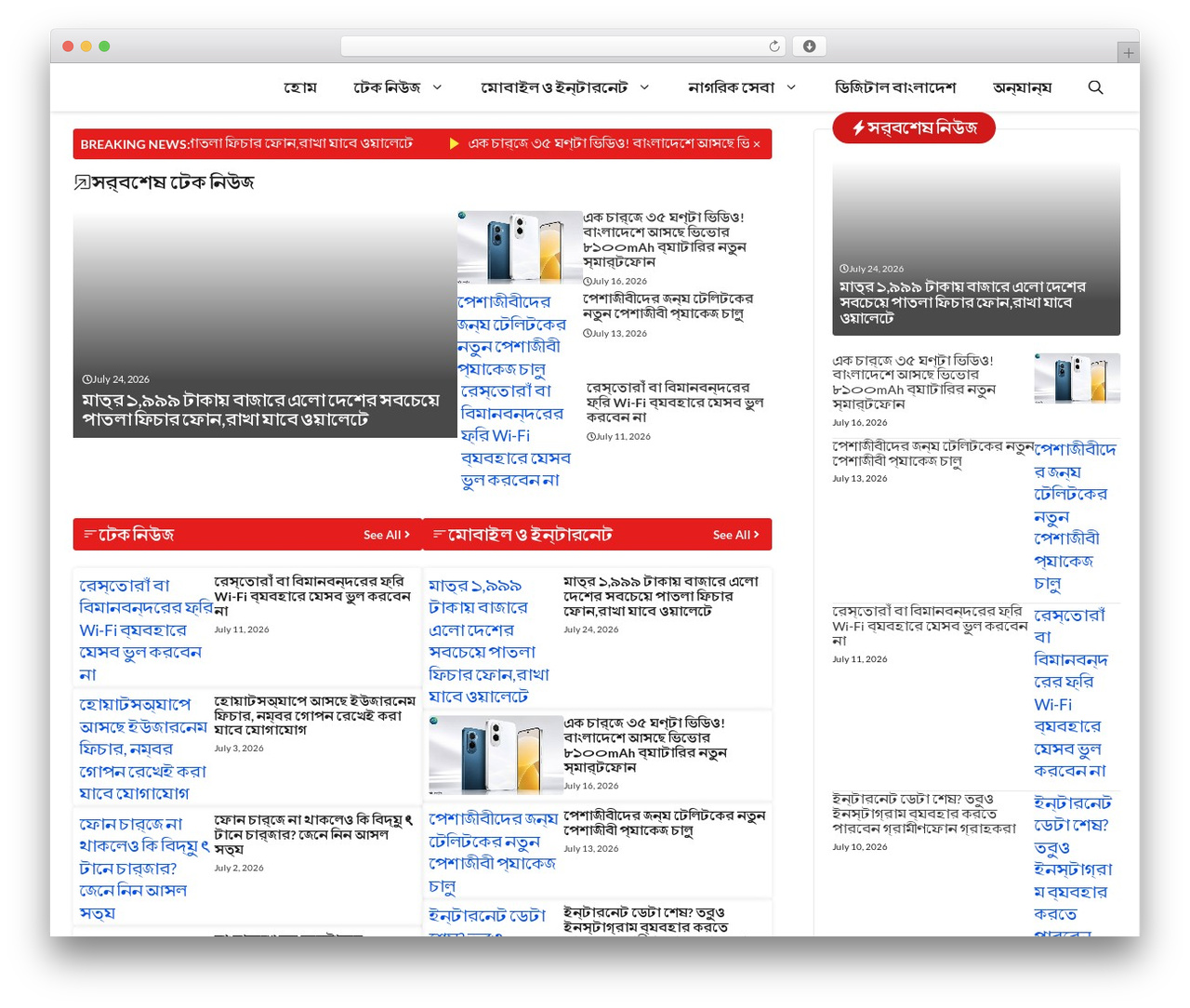Click the breaking news play arrow icon
Image resolution: width=1190 pixels, height=1008 pixels.
(x=454, y=144)
